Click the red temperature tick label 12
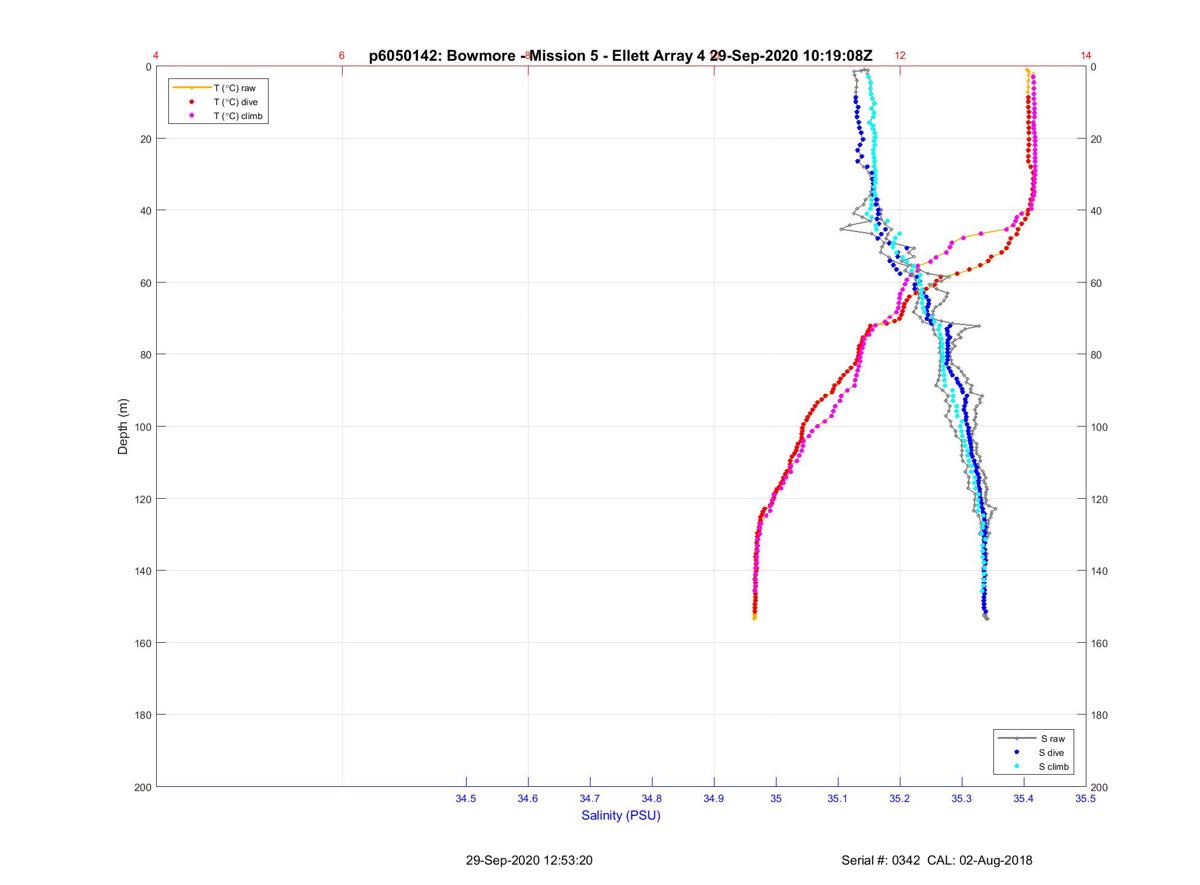The width and height of the screenshot is (1200, 885). pos(900,56)
